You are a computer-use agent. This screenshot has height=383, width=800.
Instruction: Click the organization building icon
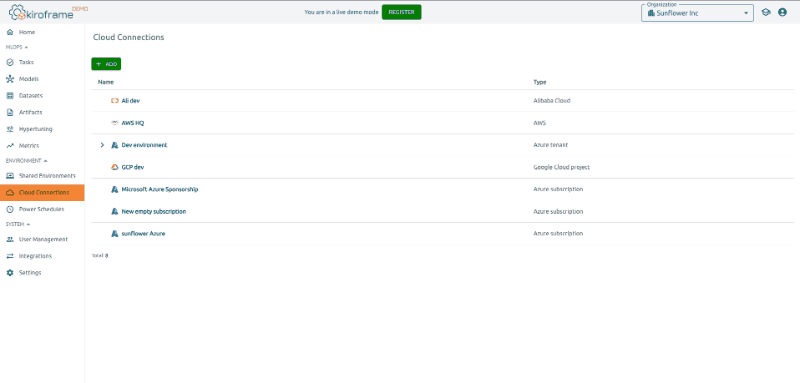[651, 13]
